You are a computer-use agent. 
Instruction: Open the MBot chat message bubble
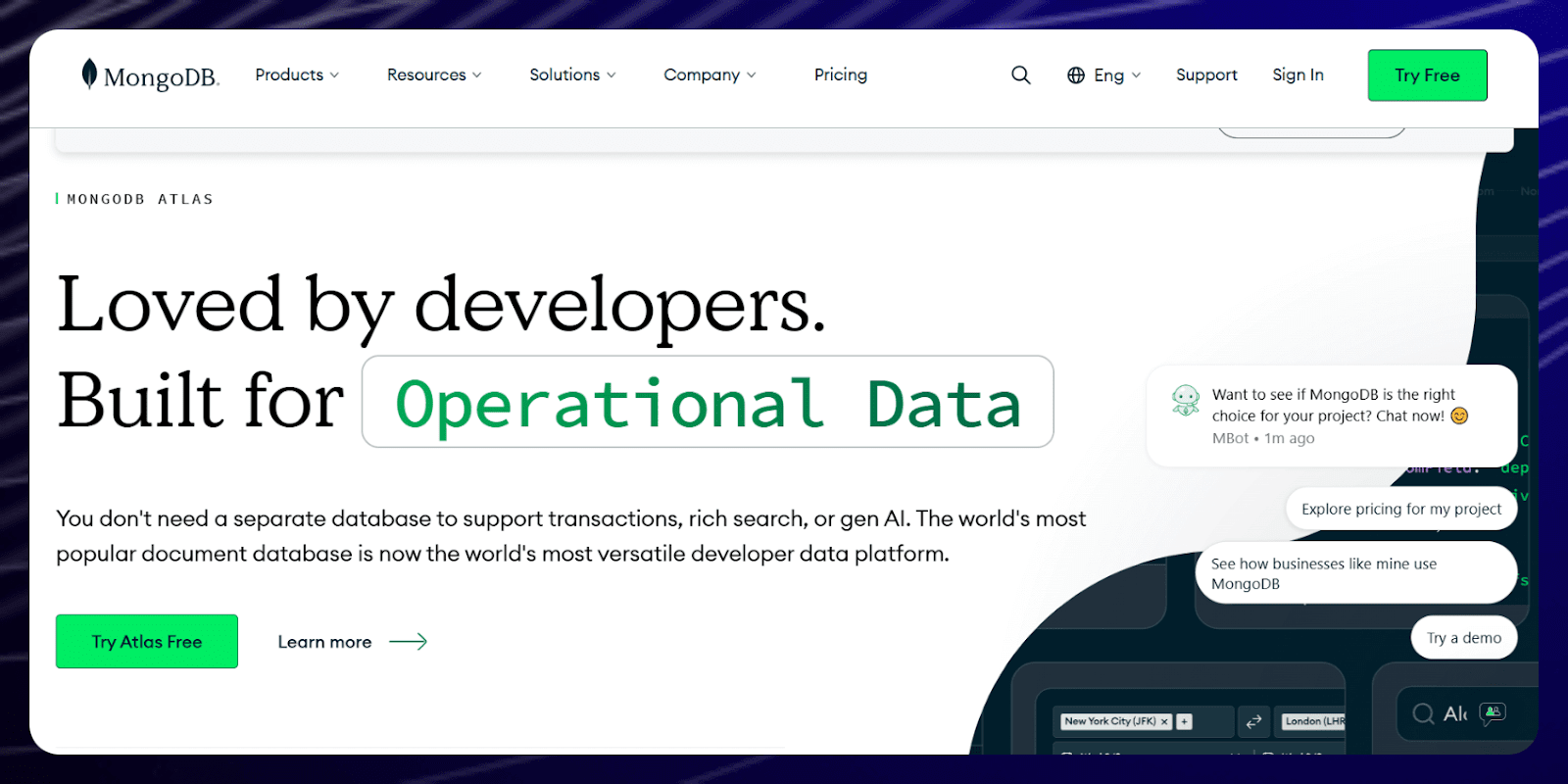click(1332, 416)
